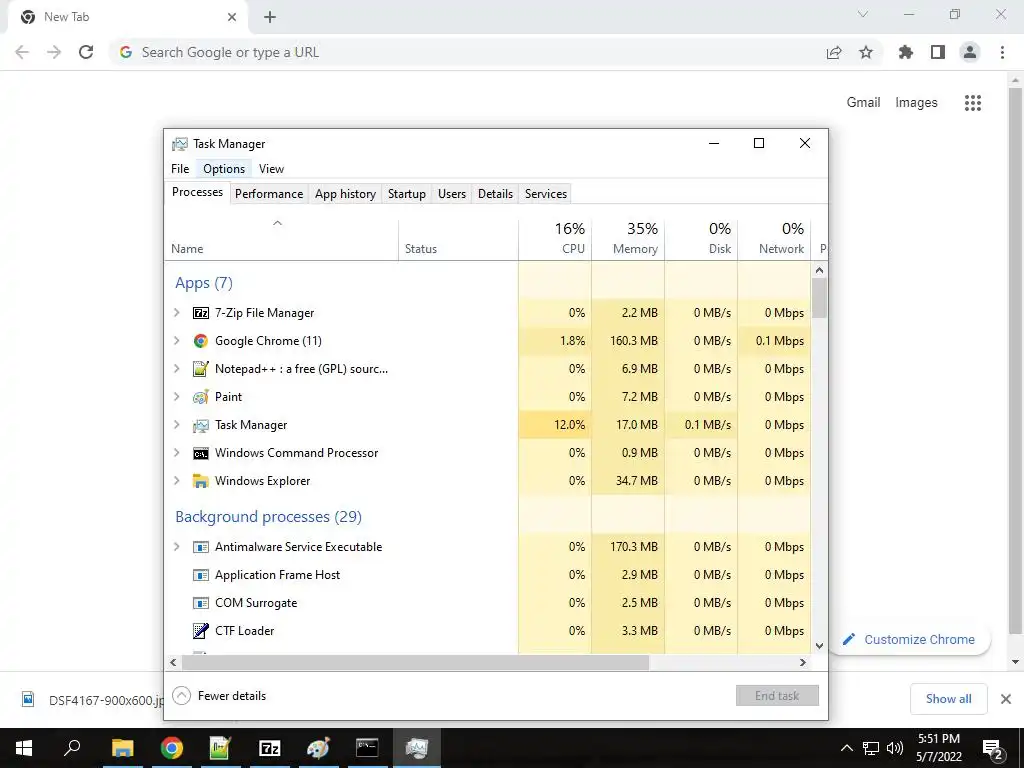Click the Paint process icon in Task Manager
Viewport: 1024px width, 768px height.
click(200, 397)
